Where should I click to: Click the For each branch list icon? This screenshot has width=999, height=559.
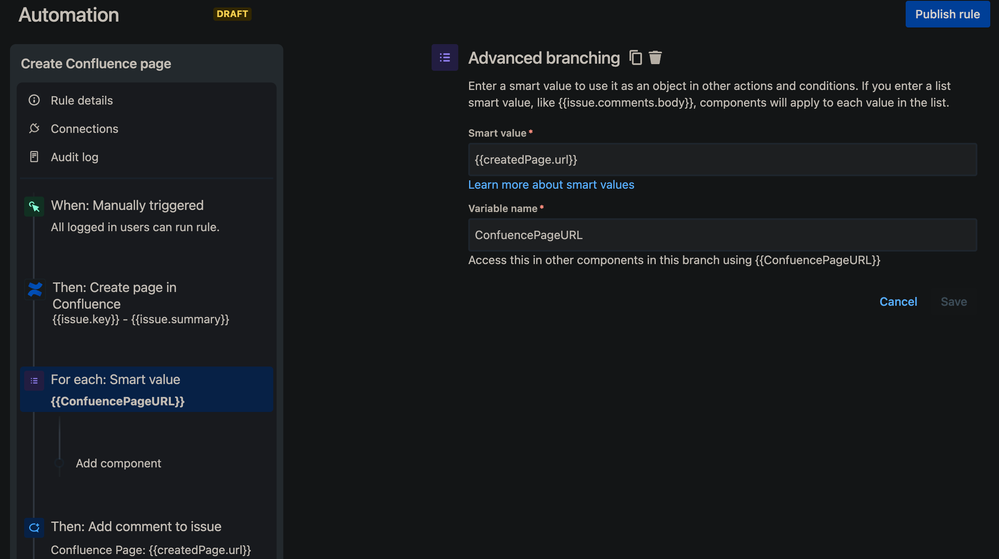pos(34,381)
